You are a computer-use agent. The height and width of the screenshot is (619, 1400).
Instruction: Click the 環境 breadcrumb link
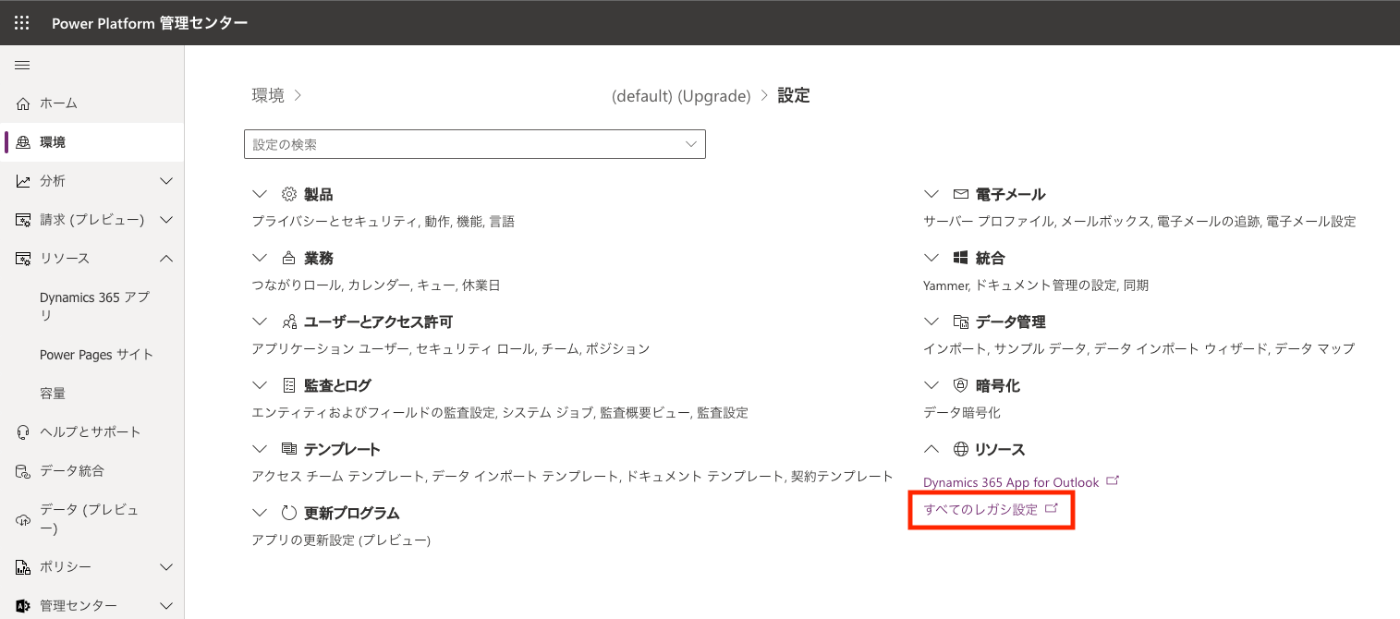pos(268,96)
